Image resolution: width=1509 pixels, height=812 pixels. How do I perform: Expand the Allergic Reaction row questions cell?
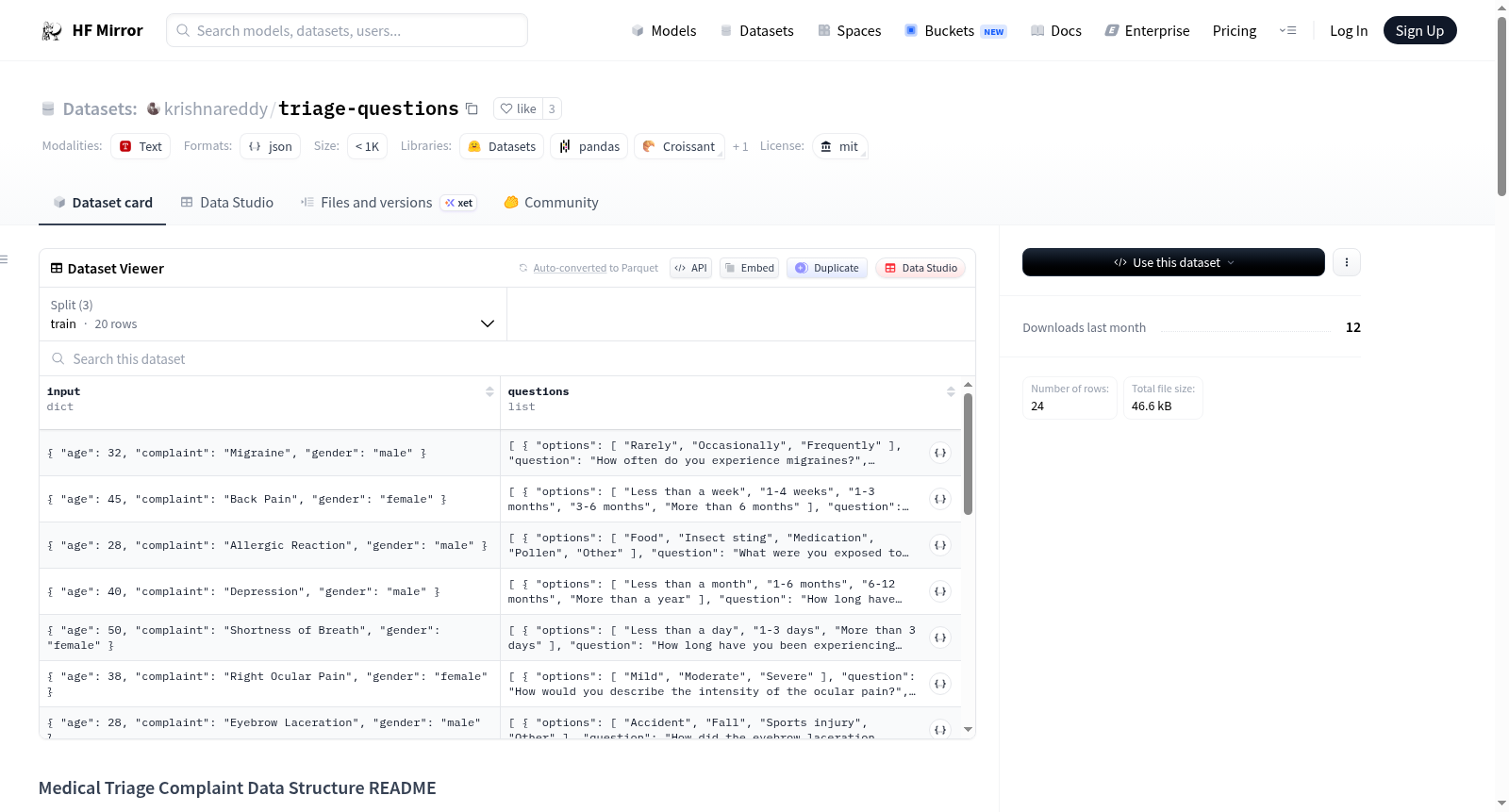point(940,545)
